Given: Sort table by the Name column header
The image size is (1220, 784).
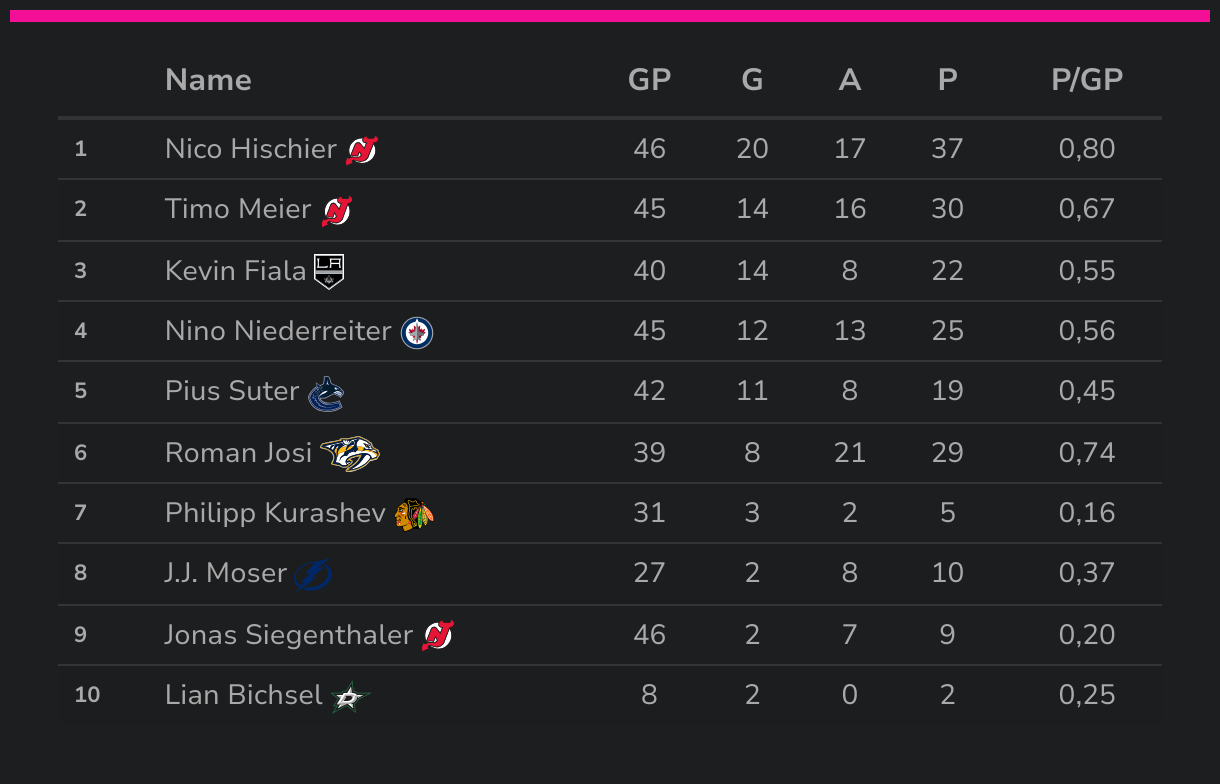Looking at the screenshot, I should [x=208, y=80].
